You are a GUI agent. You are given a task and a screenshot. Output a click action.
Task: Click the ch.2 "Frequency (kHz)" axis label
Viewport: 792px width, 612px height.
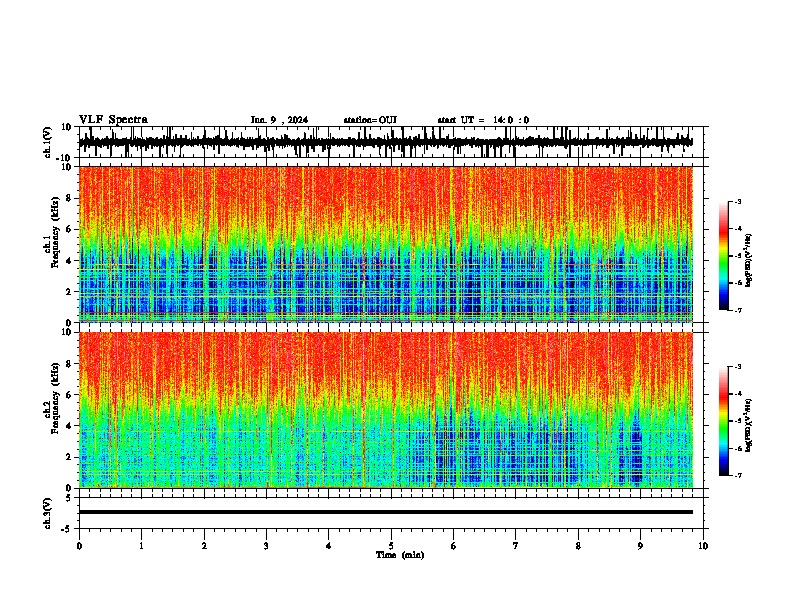point(54,398)
